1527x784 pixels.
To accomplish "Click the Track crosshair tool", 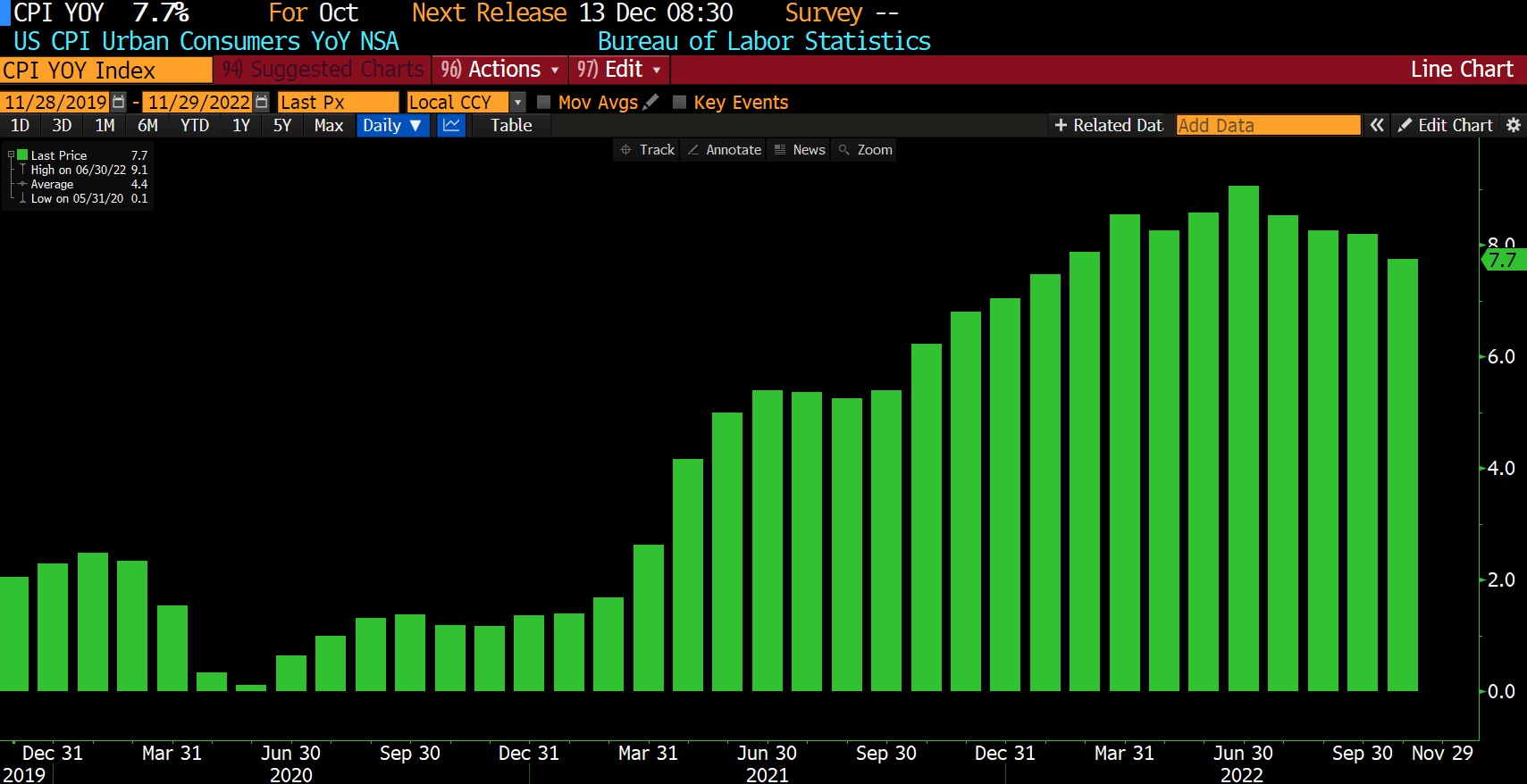I will tap(647, 150).
